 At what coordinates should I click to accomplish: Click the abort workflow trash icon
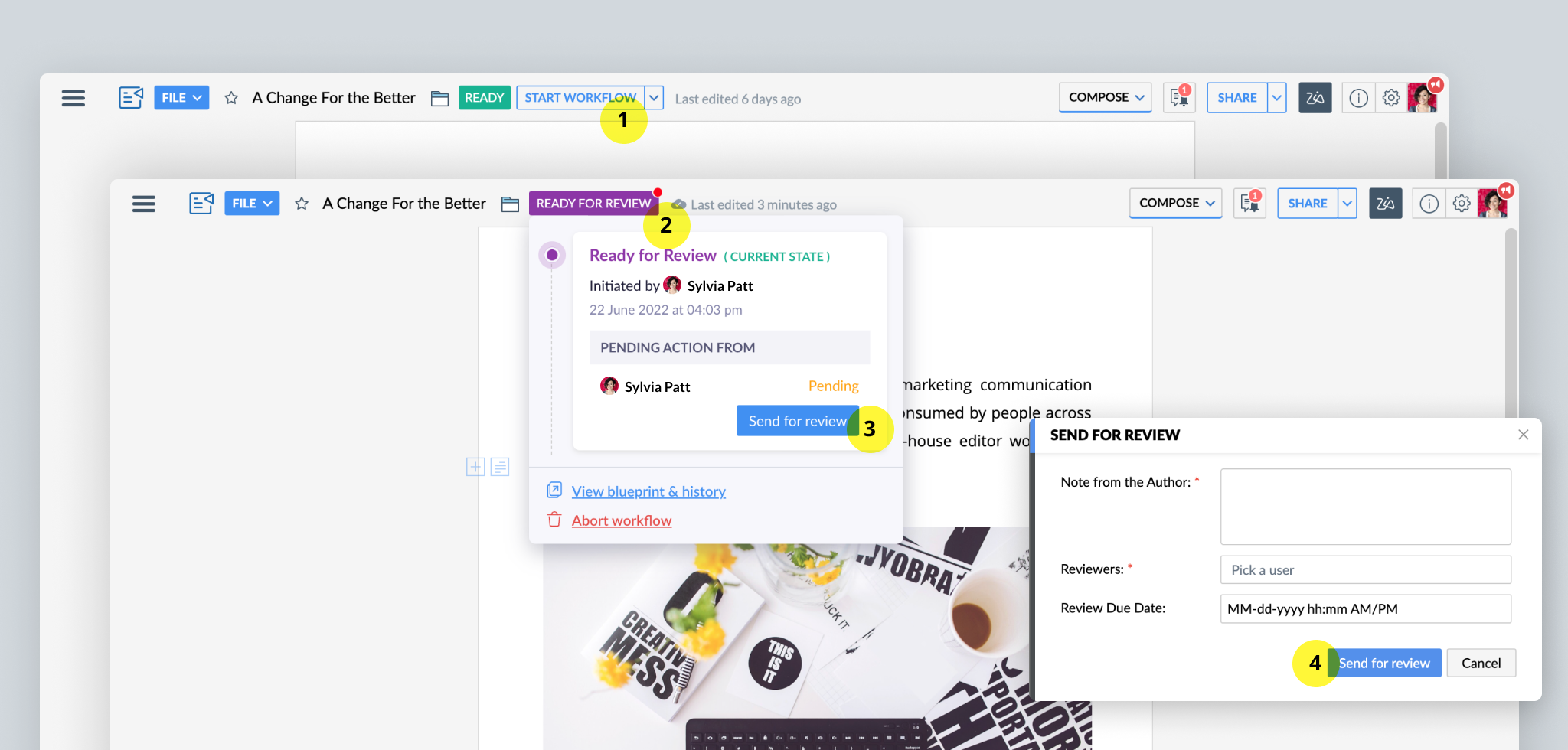554,520
